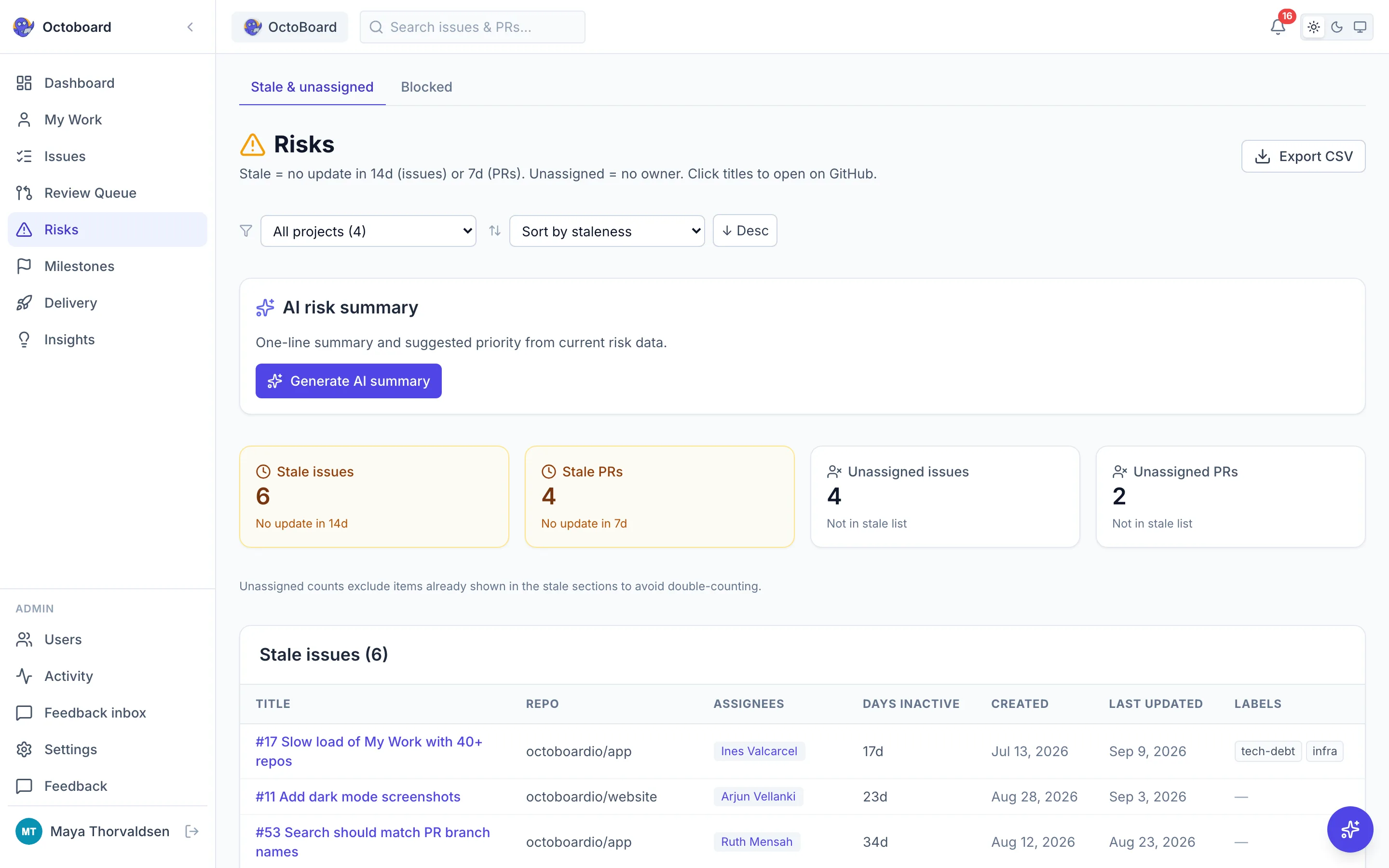Click in the Search issues & PRs field
This screenshot has width=1389, height=868.
472,27
